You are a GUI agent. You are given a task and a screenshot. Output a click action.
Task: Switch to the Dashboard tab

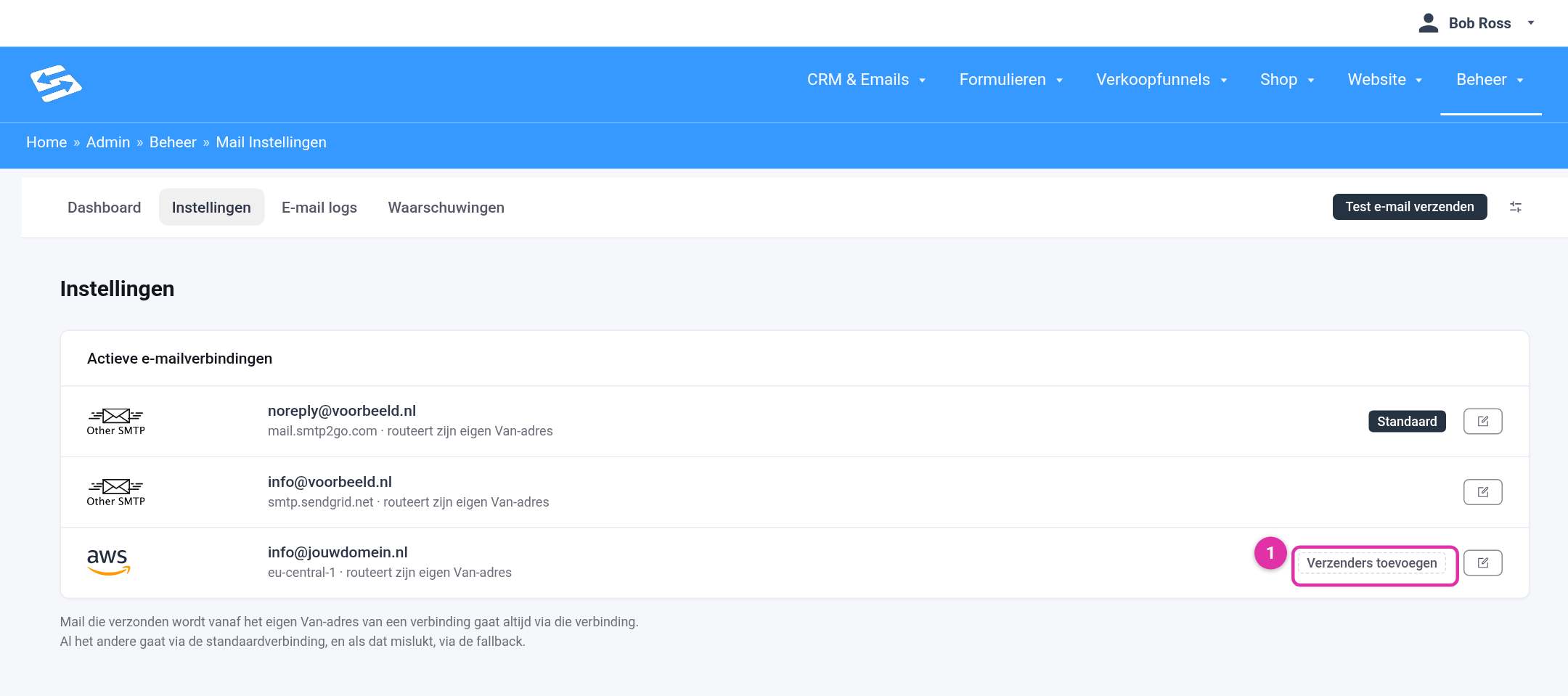(104, 208)
